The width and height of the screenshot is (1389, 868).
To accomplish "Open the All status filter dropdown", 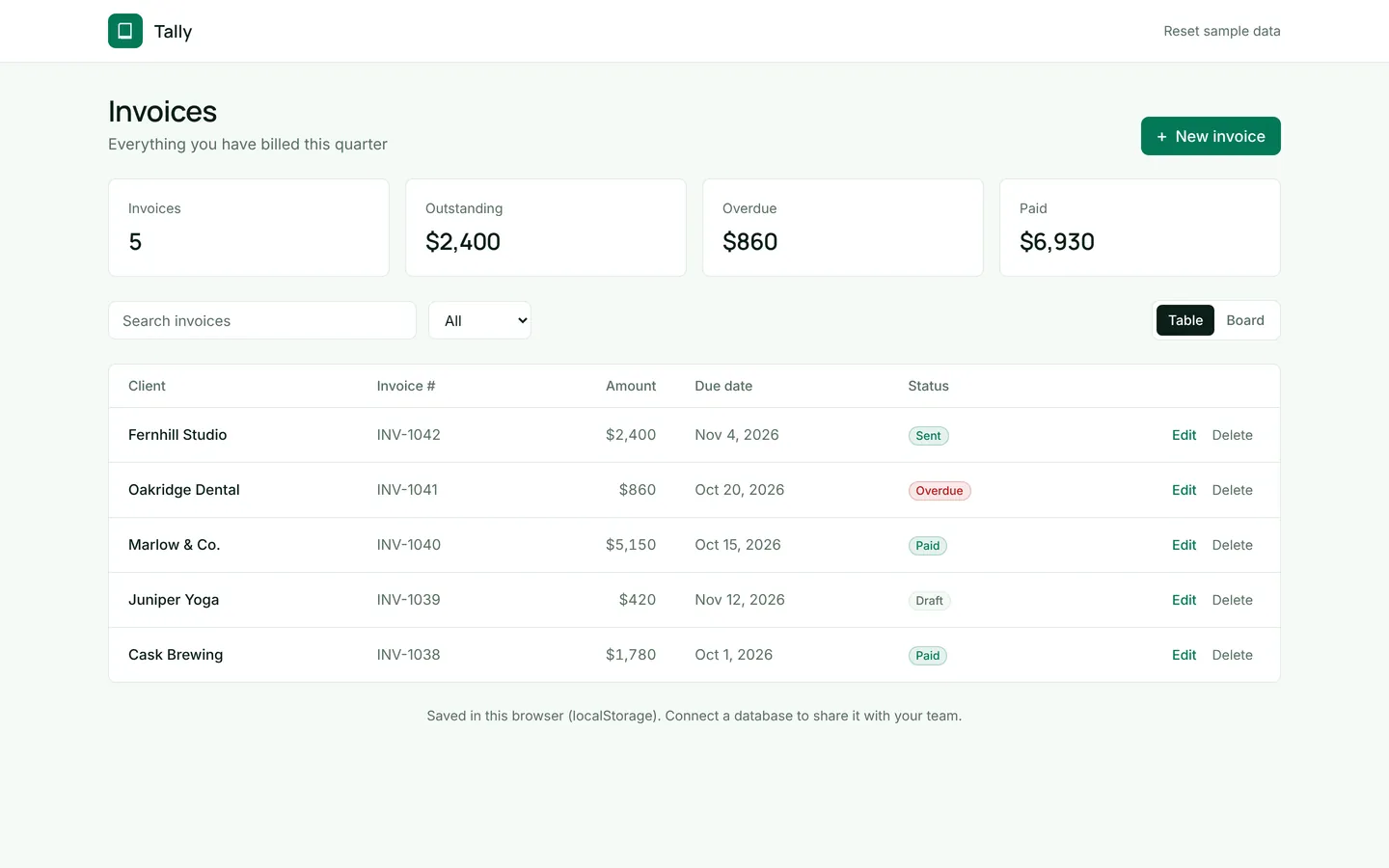I will (479, 320).
